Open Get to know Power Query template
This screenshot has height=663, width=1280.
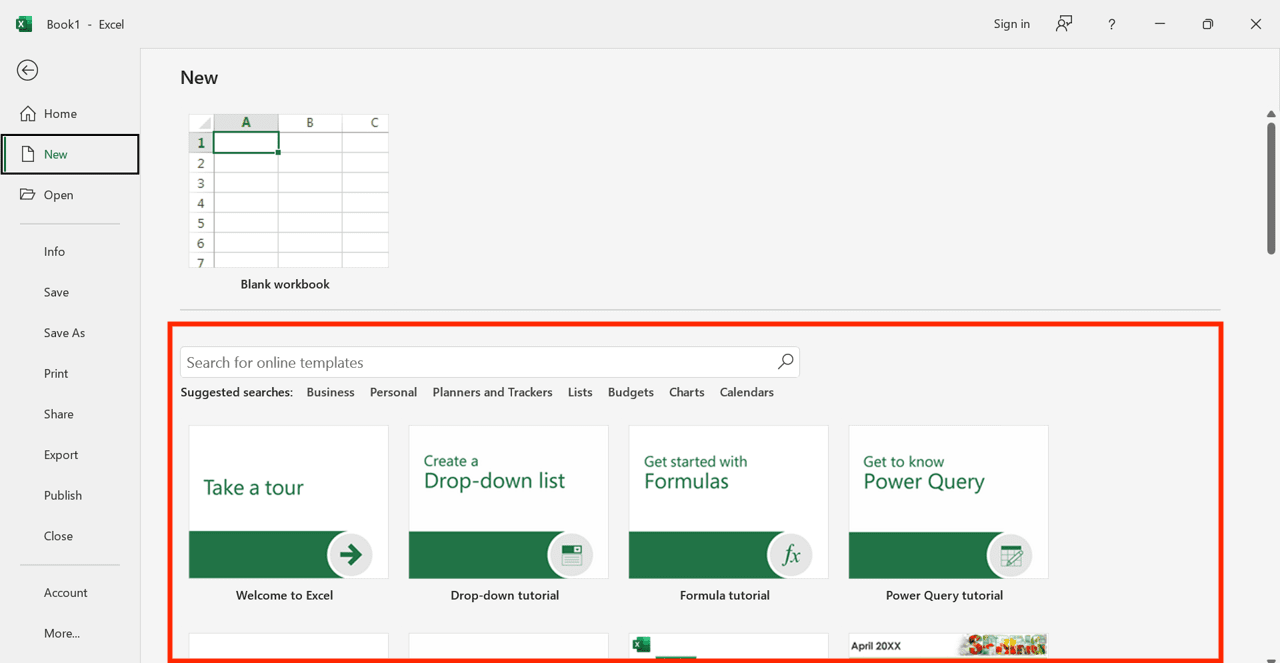click(x=949, y=502)
